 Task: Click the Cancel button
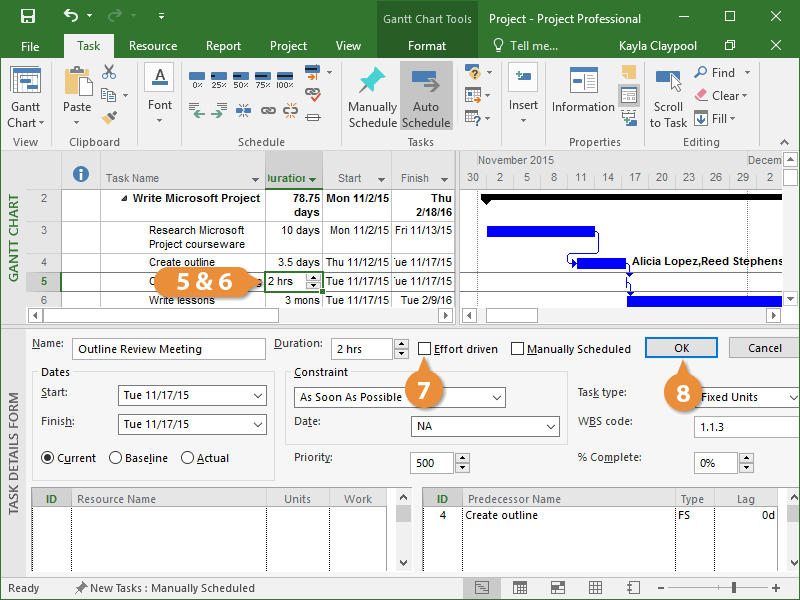764,348
